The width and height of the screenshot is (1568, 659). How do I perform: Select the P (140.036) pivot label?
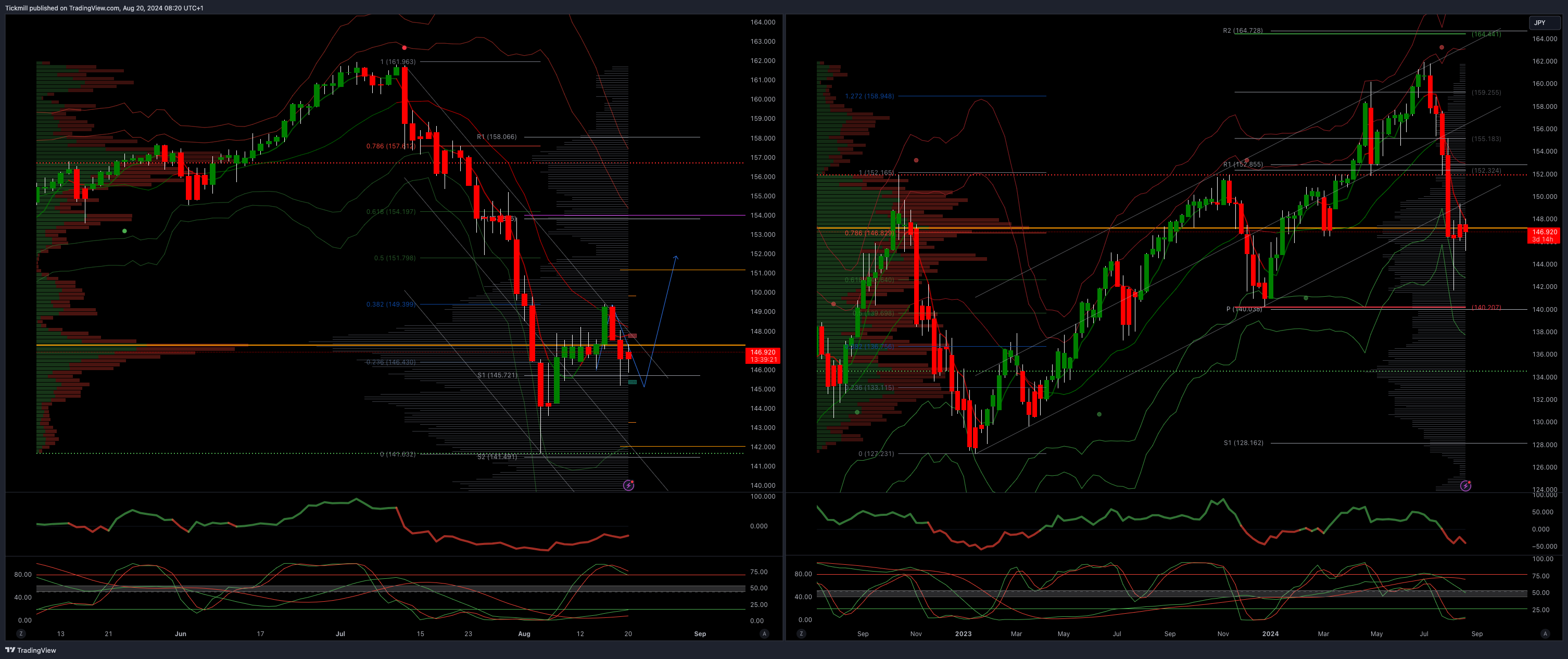pyautogui.click(x=1244, y=309)
